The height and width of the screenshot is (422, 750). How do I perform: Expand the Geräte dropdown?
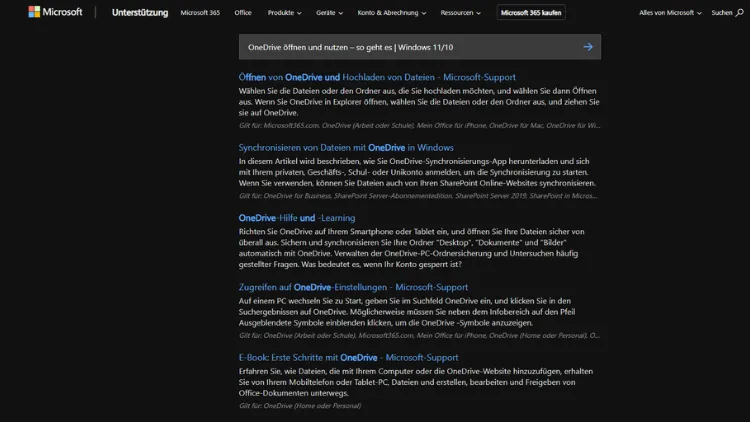point(329,12)
